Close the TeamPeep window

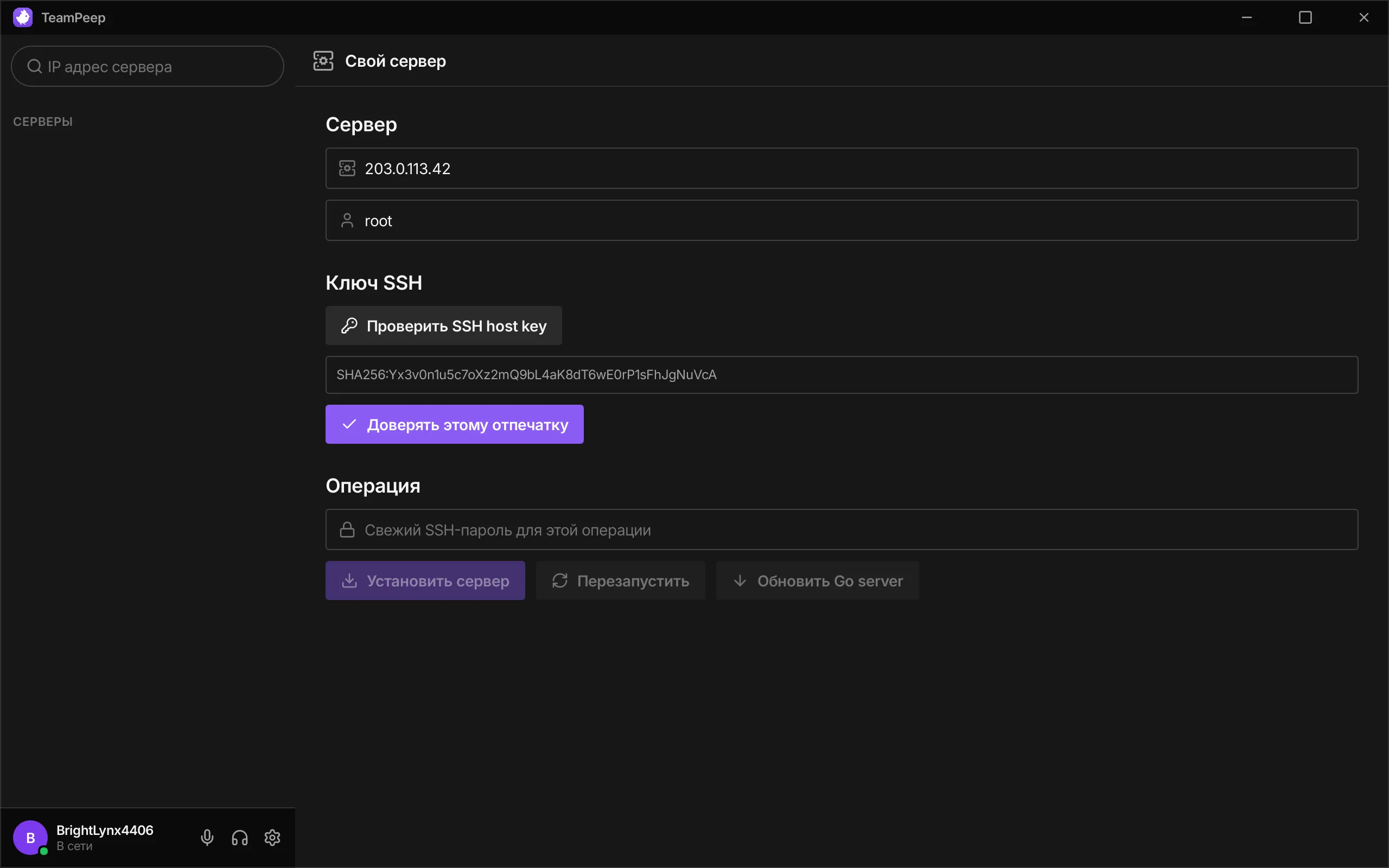(1363, 17)
